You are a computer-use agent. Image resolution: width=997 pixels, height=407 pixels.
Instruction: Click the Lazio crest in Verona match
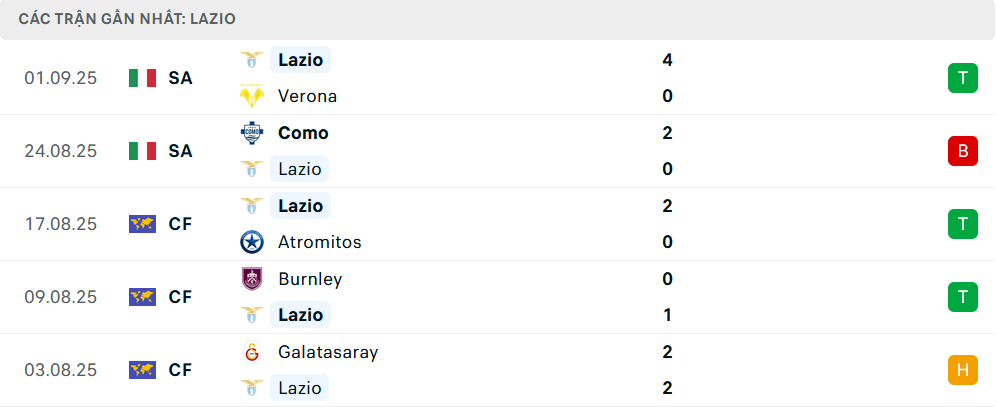252,60
